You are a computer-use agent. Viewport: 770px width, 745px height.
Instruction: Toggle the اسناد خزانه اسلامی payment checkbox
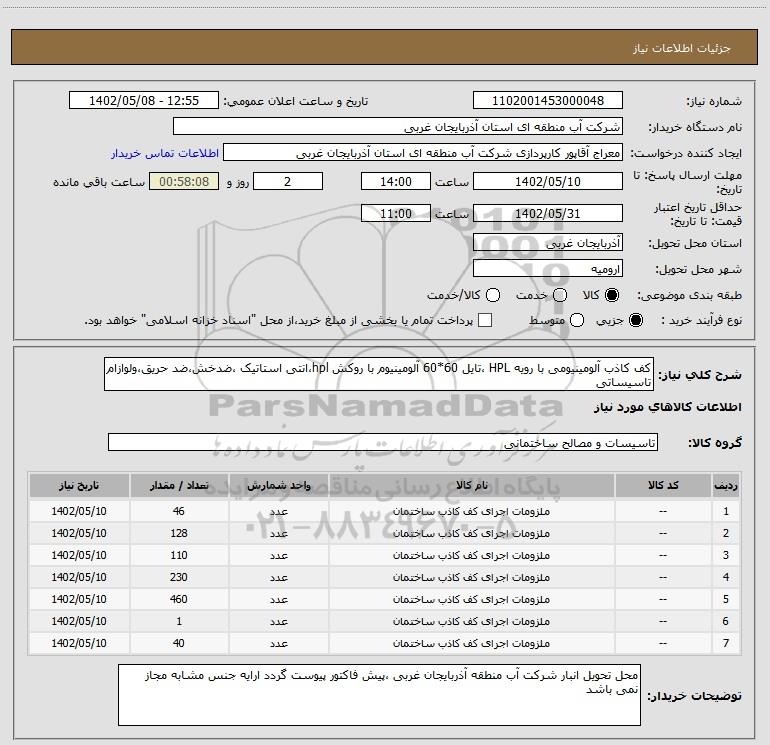pyautogui.click(x=485, y=320)
